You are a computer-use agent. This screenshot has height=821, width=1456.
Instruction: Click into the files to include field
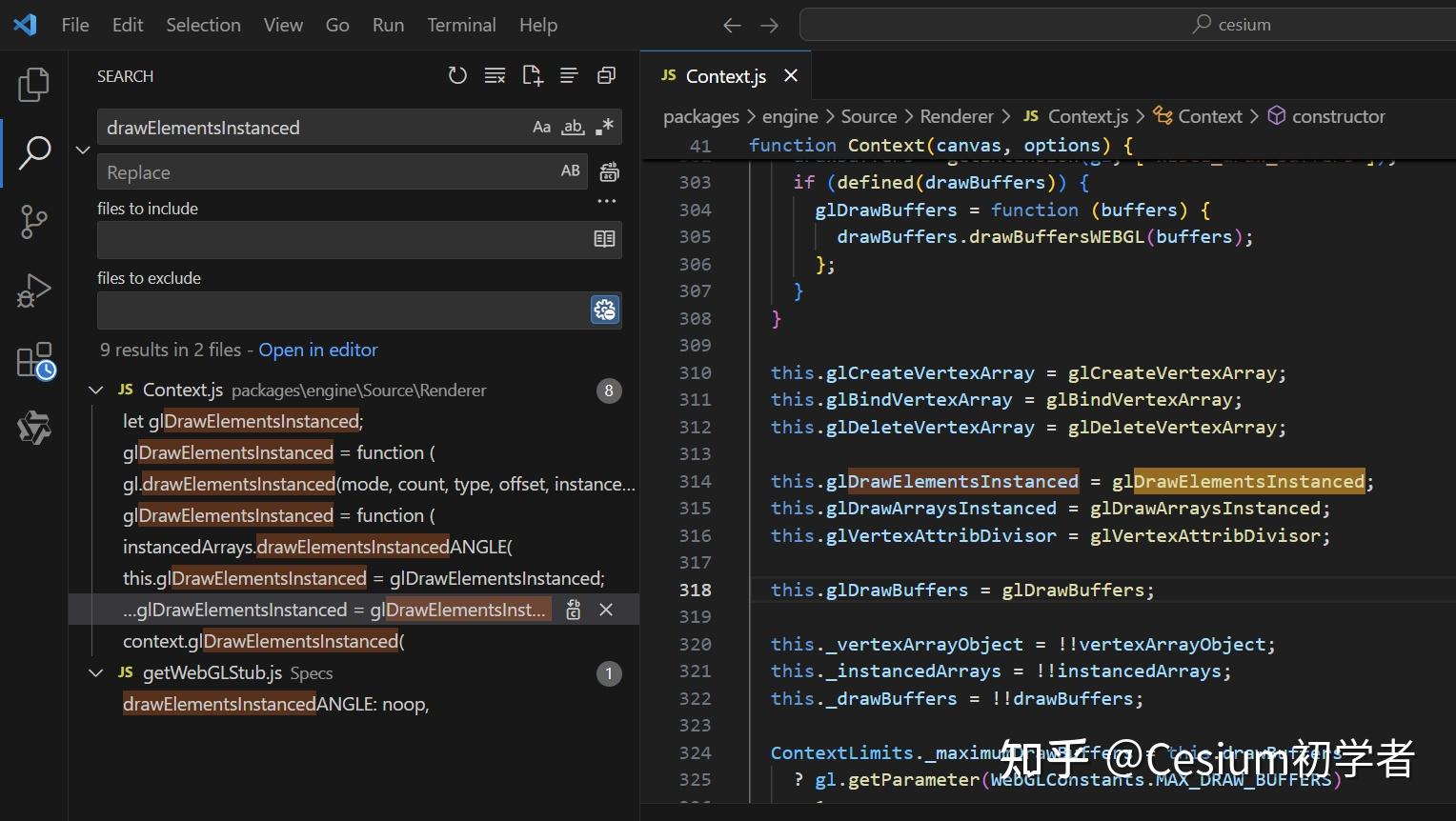[x=343, y=240]
